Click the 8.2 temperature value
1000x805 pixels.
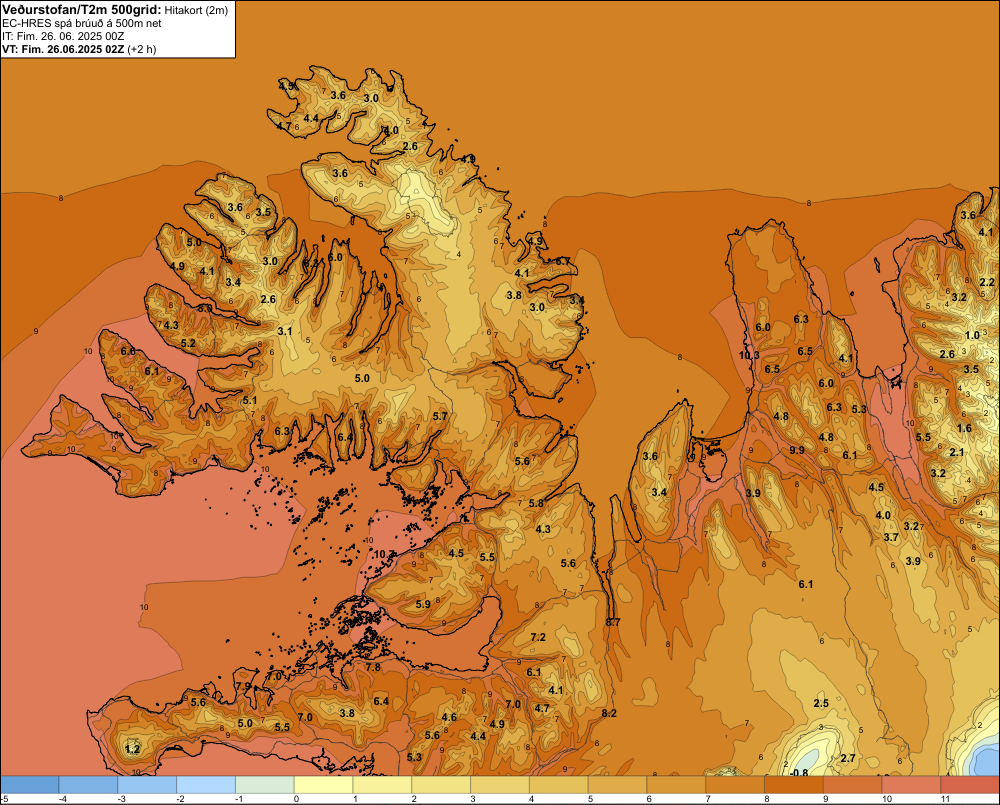coord(609,713)
